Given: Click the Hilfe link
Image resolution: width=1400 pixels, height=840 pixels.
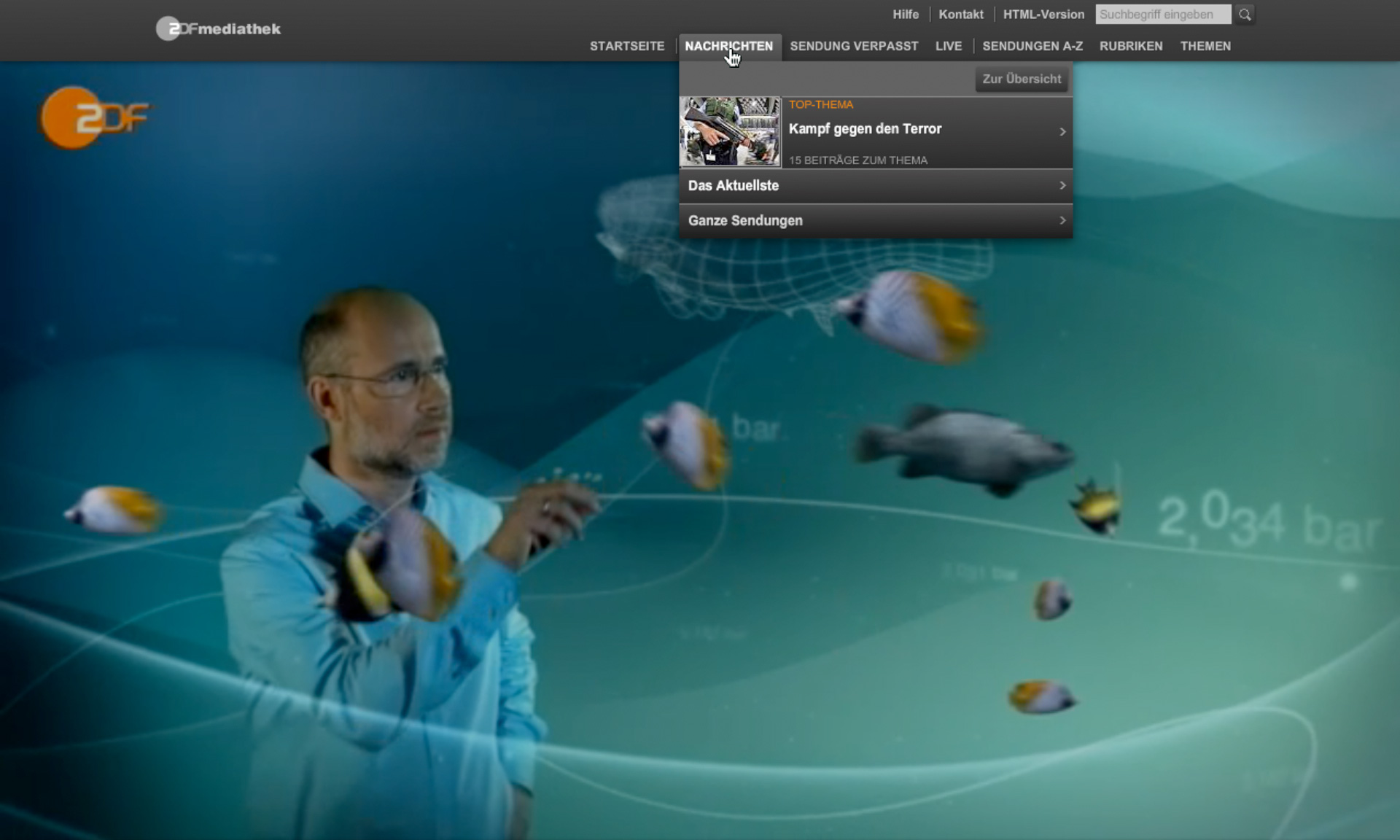Looking at the screenshot, I should pos(906,15).
